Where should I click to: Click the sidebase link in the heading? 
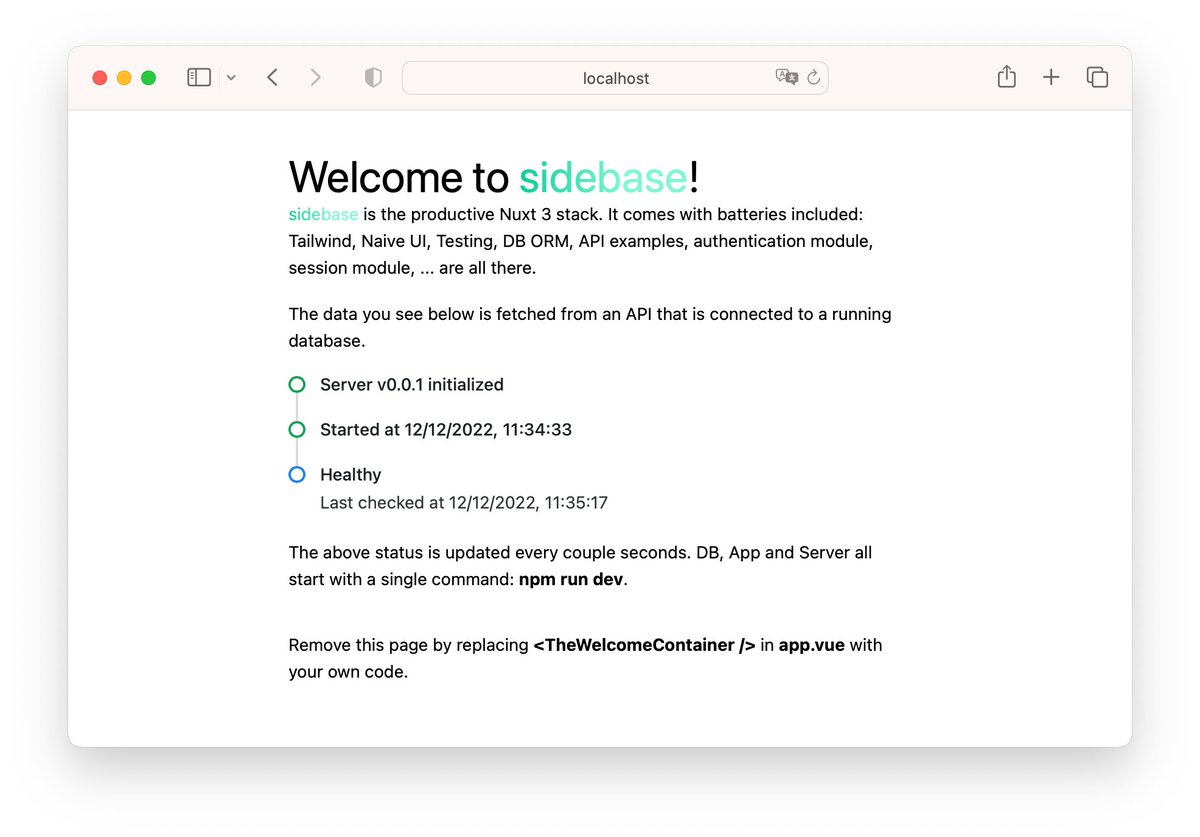pos(602,176)
